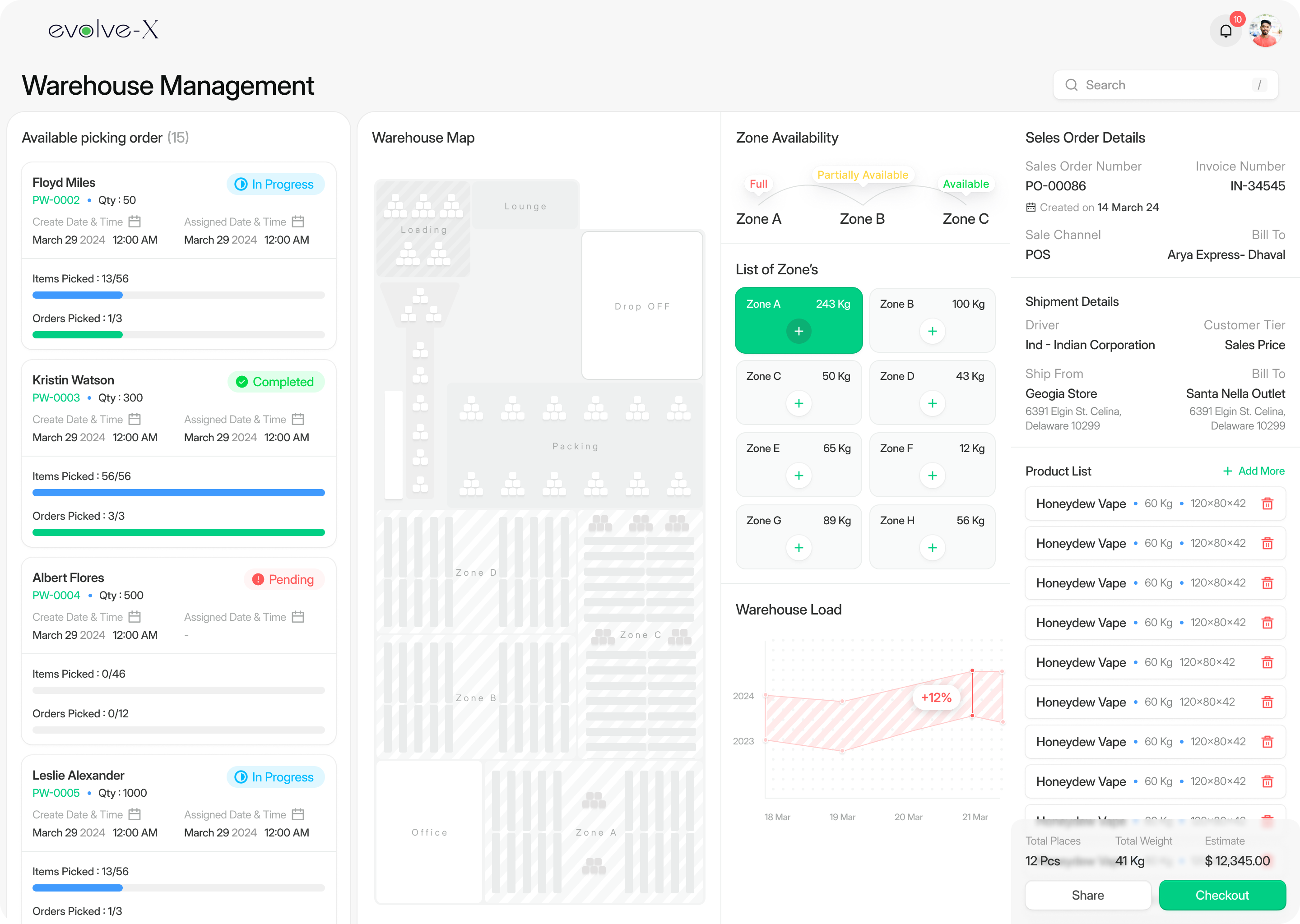
Task: Open the notifications bell icon
Action: click(x=1226, y=31)
